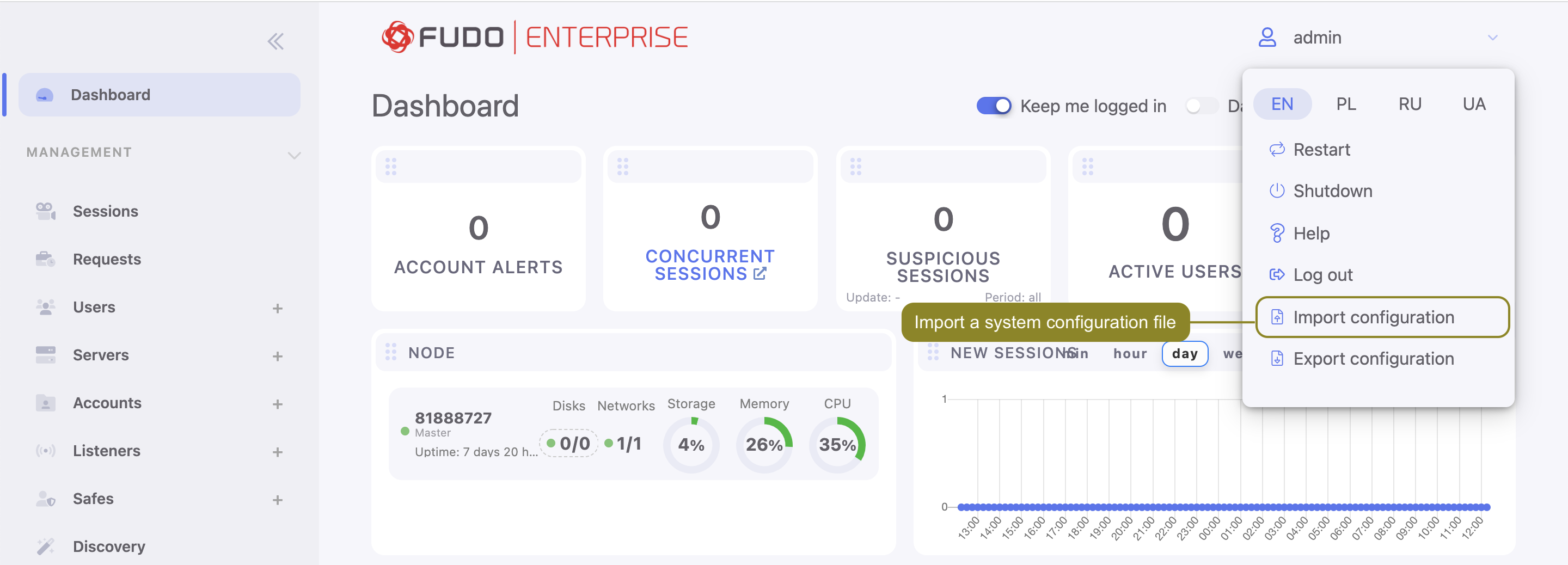Toggle the Keep me logged in switch
Image resolution: width=1568 pixels, height=565 pixels.
click(994, 106)
